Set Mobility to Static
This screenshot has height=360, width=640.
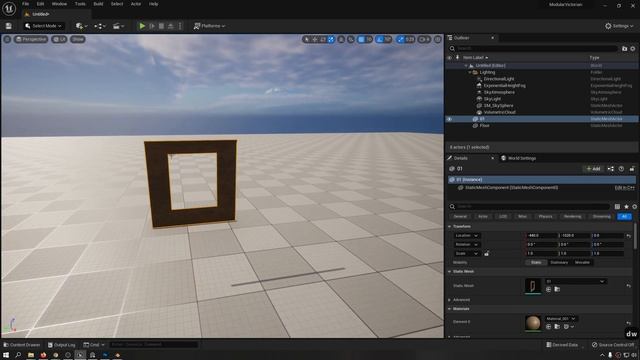(x=536, y=262)
